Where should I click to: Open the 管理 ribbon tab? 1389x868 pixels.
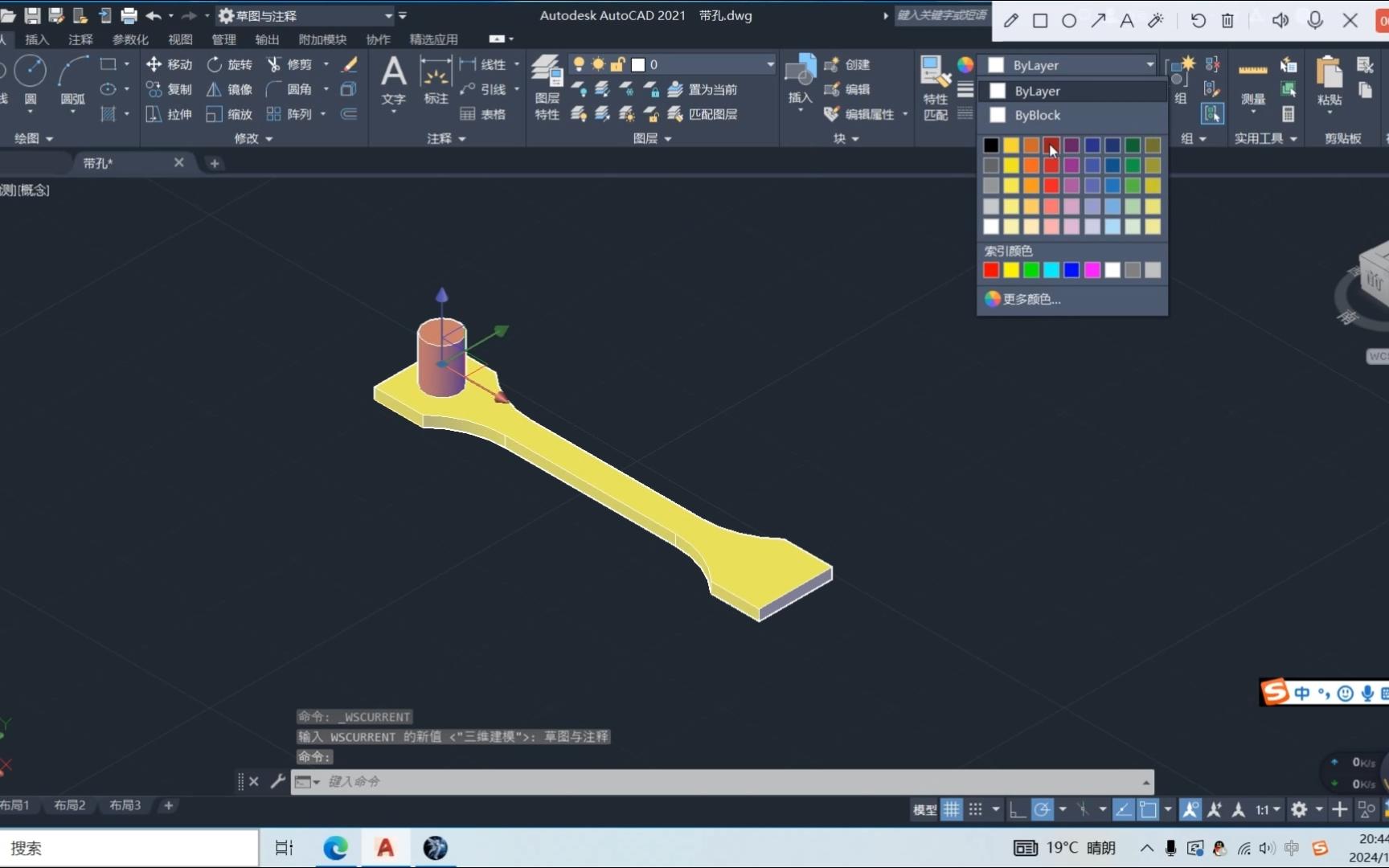pyautogui.click(x=223, y=39)
